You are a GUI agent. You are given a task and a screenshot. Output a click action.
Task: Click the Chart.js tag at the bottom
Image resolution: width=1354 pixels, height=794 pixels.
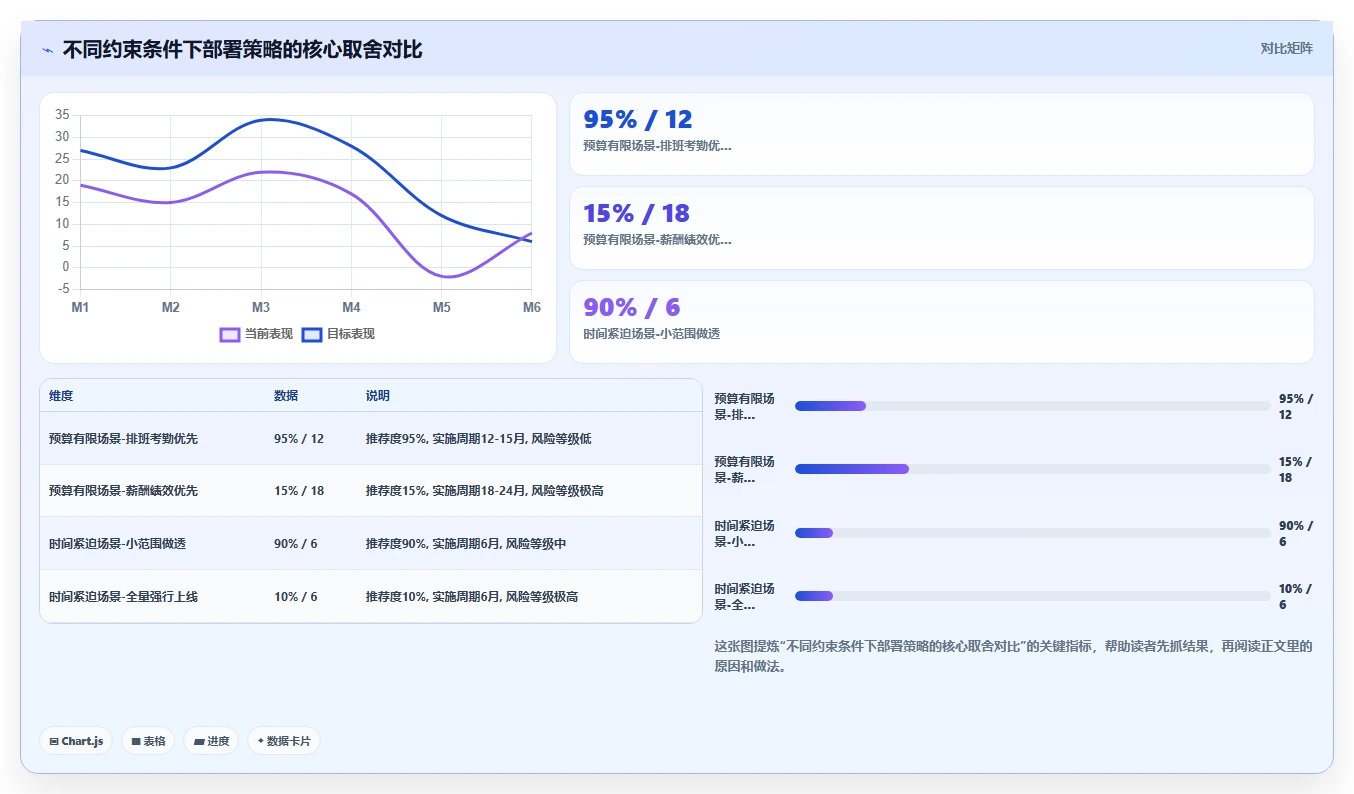[x=77, y=741]
